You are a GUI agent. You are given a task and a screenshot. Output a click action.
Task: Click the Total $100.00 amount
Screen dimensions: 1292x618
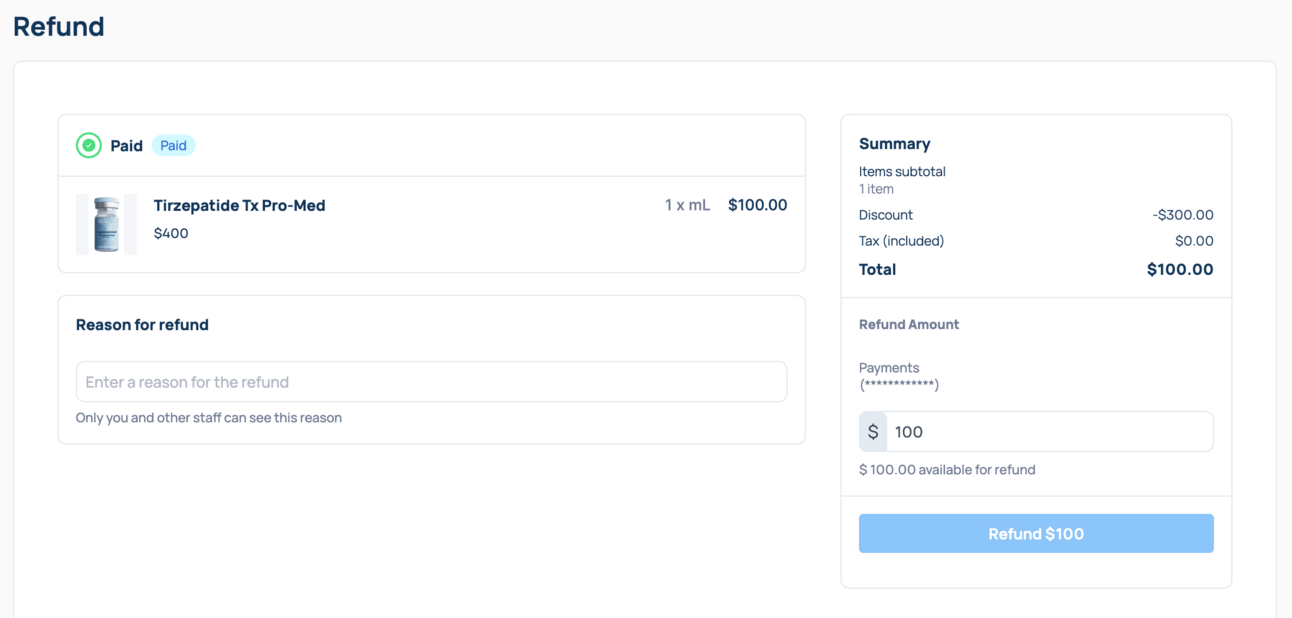(1180, 270)
